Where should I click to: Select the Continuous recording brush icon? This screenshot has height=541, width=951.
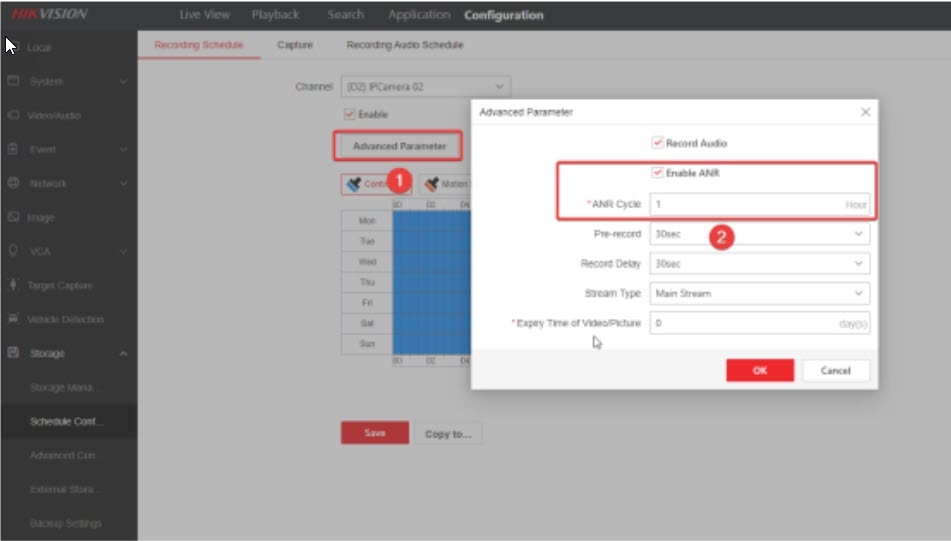[353, 184]
